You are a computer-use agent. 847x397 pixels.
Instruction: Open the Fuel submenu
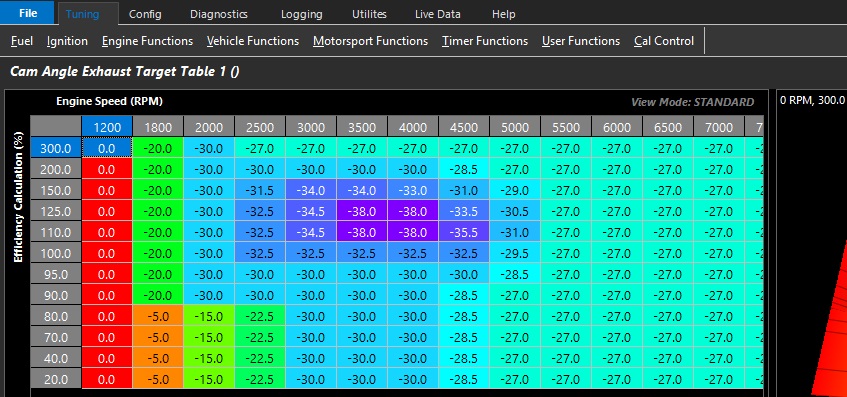[22, 41]
